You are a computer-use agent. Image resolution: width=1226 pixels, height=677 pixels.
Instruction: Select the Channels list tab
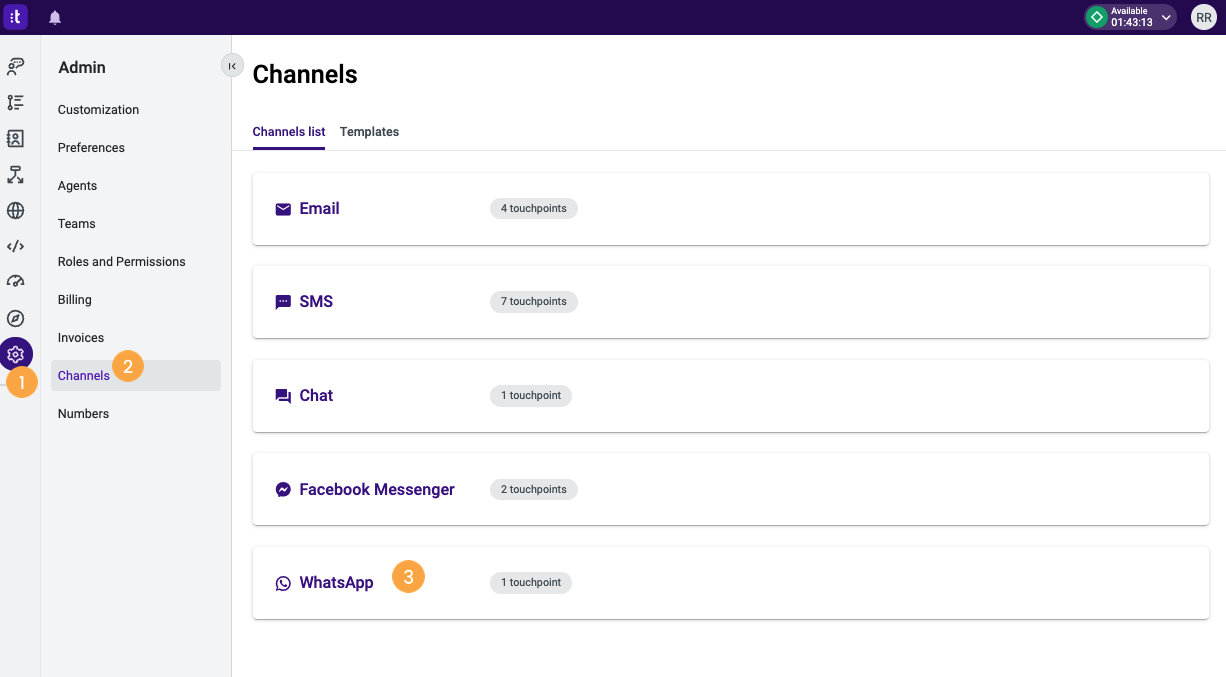click(x=288, y=132)
